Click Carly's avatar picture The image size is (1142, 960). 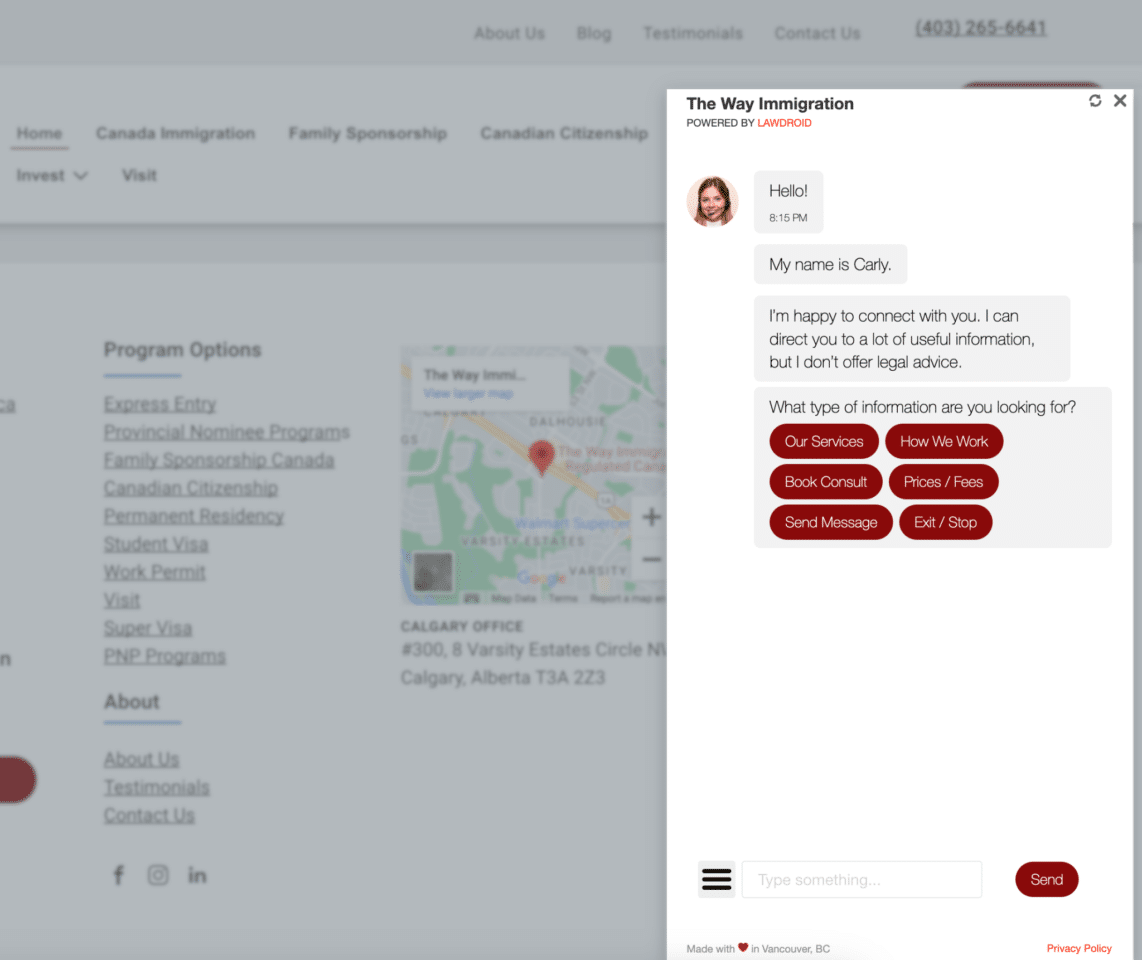pyautogui.click(x=712, y=202)
